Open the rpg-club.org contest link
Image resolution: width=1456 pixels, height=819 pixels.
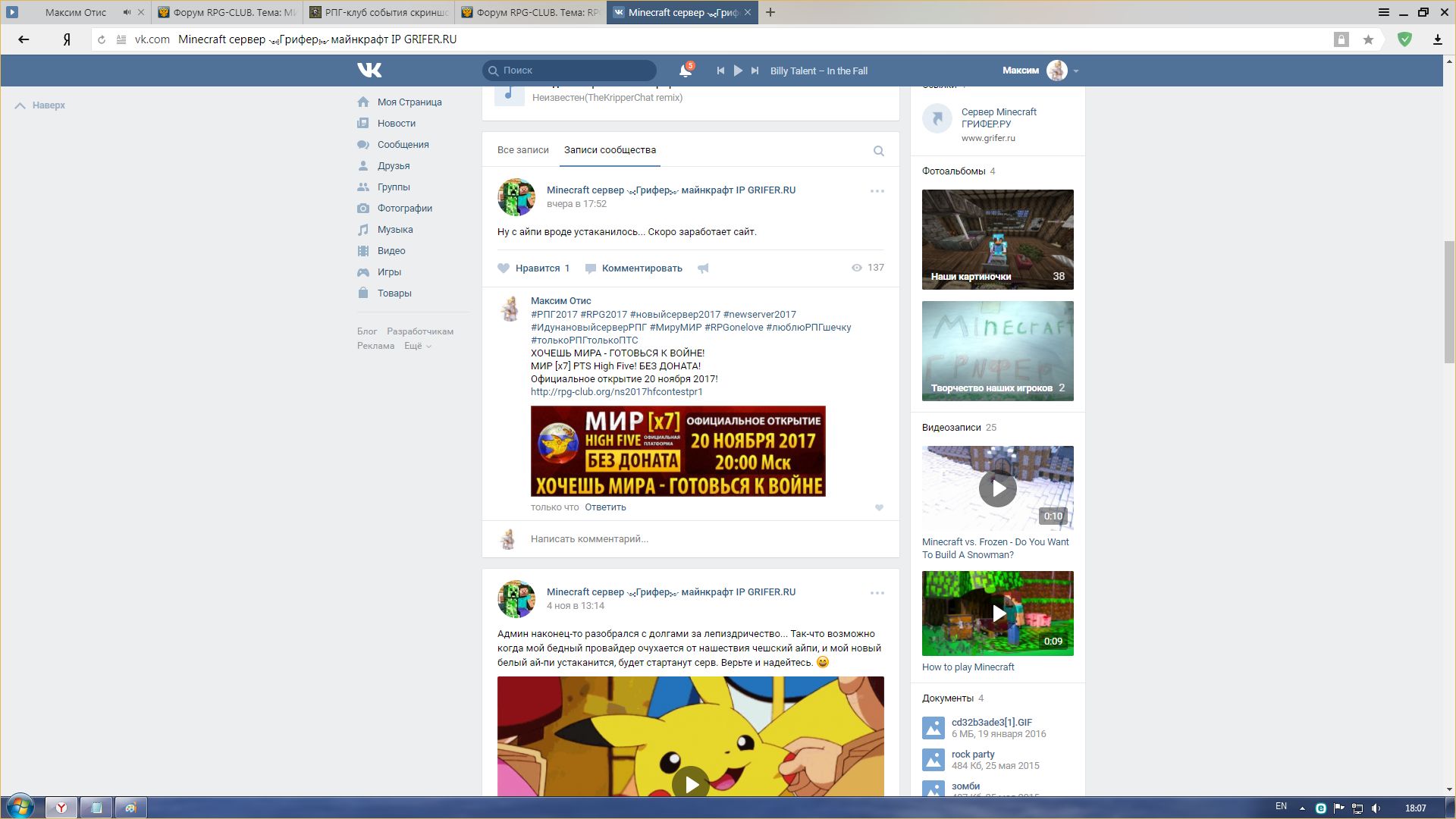pyautogui.click(x=617, y=392)
